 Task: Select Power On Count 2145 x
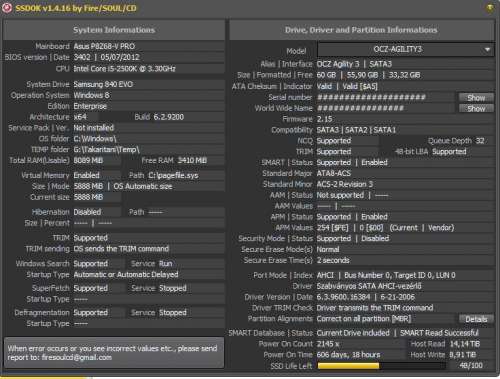click(x=328, y=344)
